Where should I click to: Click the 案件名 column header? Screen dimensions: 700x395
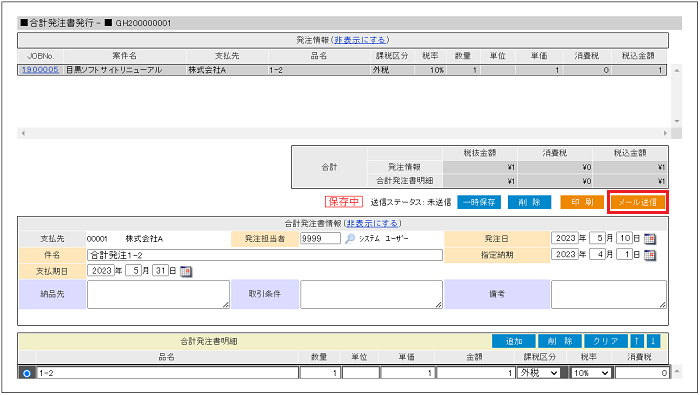(x=125, y=56)
